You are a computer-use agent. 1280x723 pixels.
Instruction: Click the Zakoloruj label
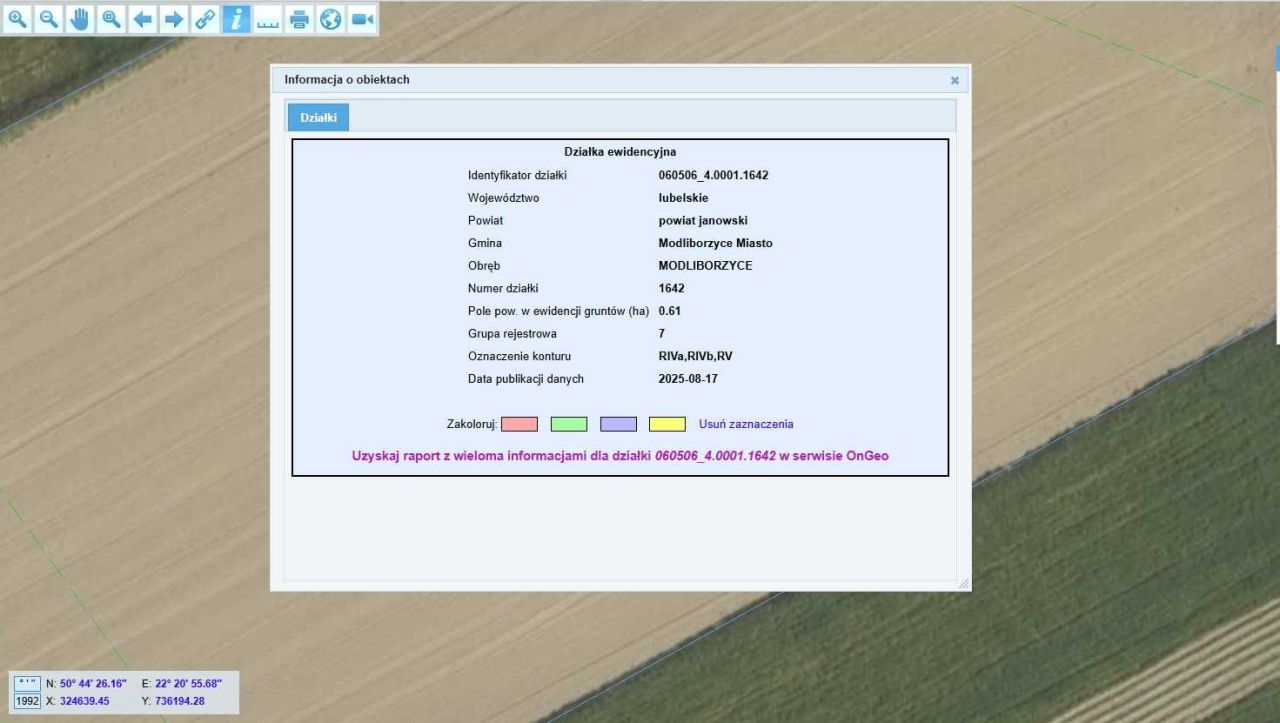point(472,424)
